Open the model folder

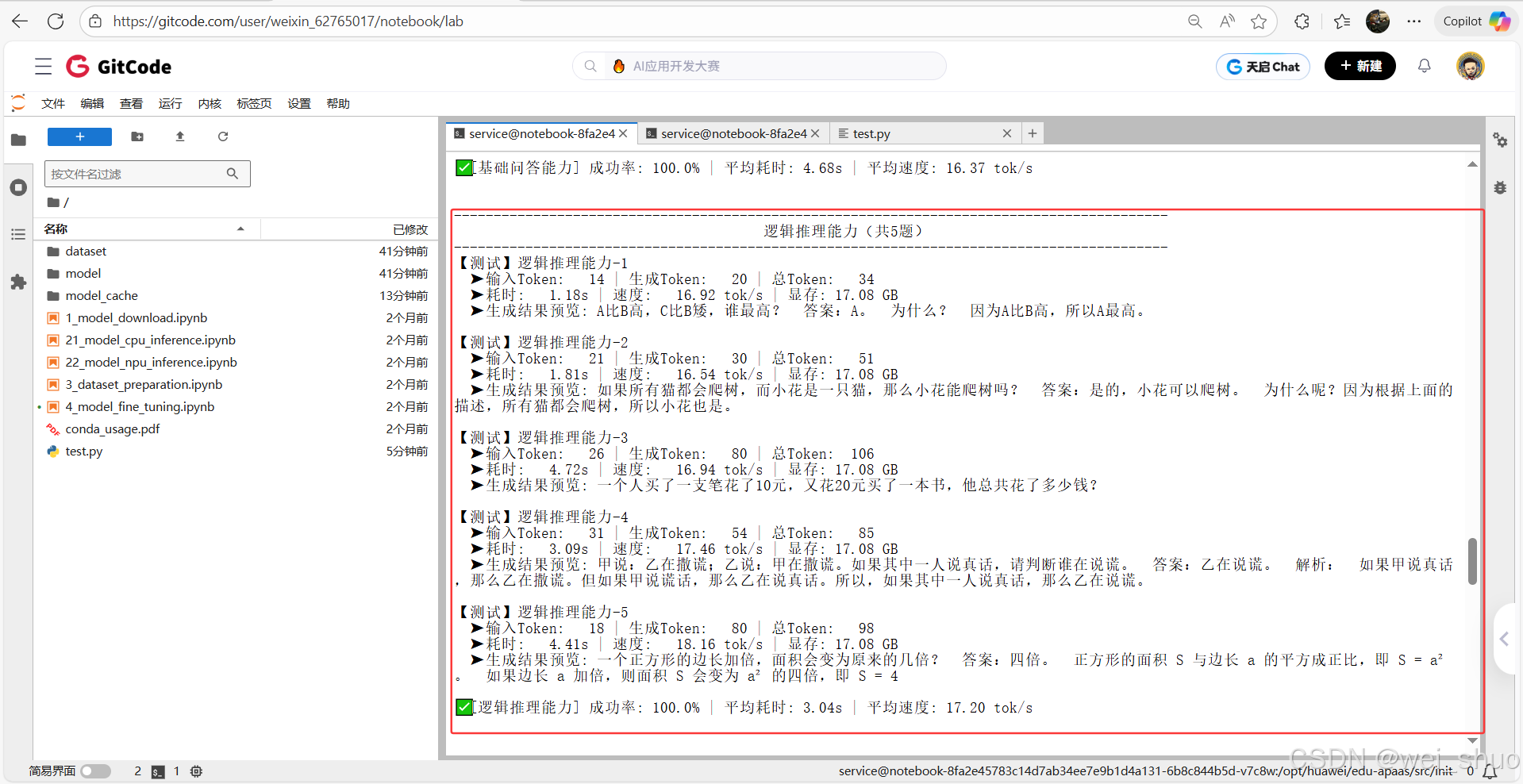[x=236, y=273]
